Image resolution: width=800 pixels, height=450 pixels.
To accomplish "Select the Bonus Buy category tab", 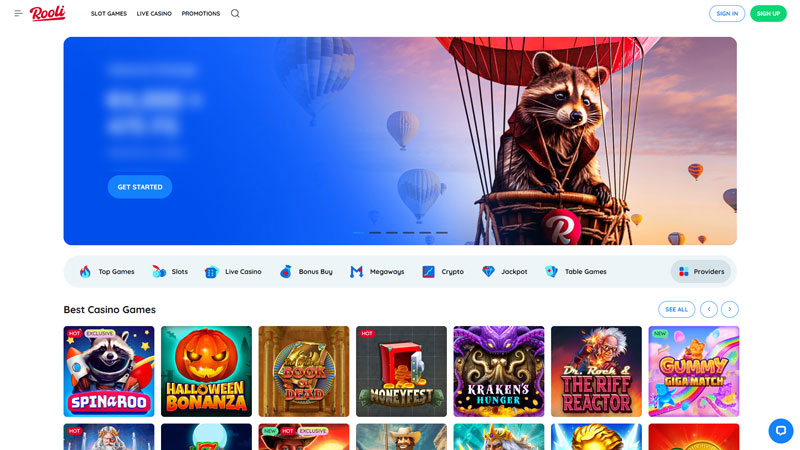I will [x=306, y=271].
